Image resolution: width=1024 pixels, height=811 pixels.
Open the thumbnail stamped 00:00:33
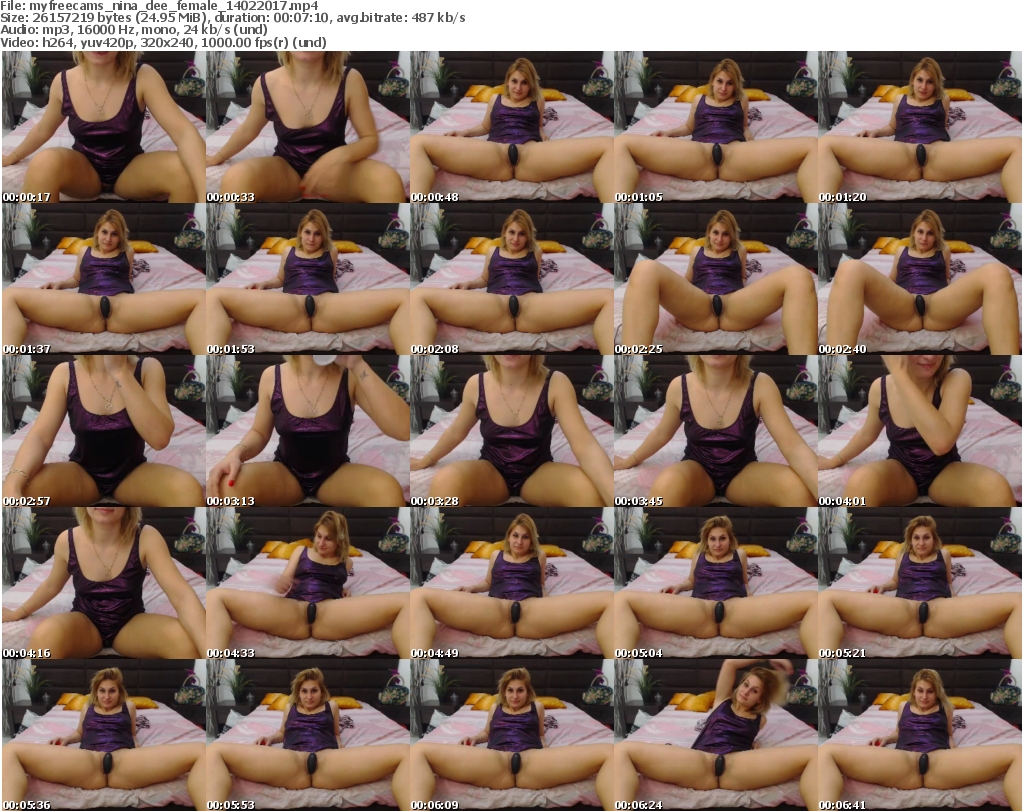pyautogui.click(x=308, y=127)
